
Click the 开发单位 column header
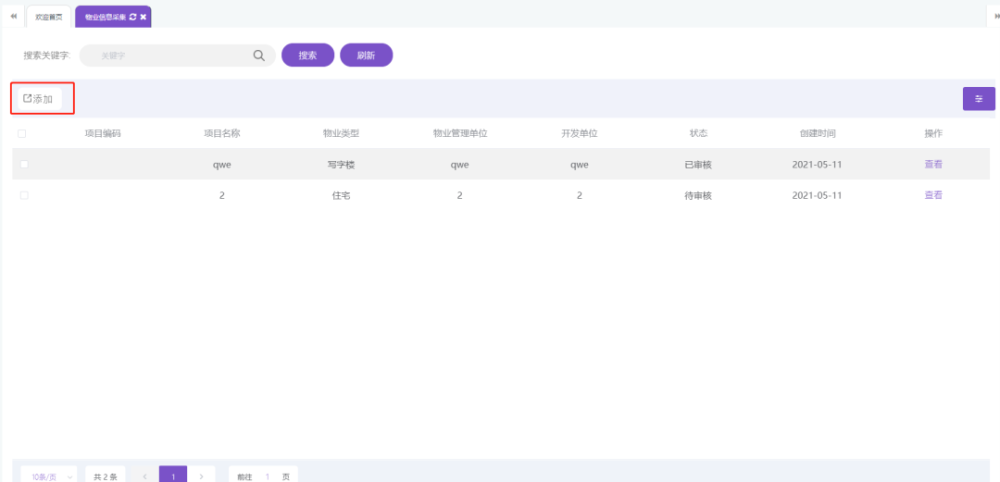(579, 134)
